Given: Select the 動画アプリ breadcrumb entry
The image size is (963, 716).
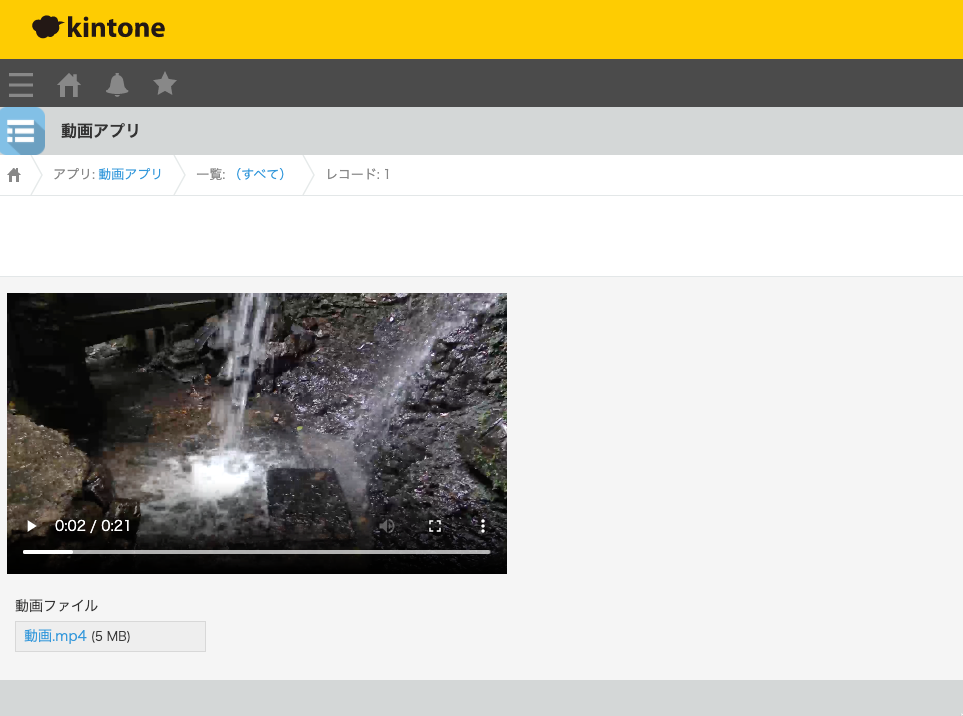Looking at the screenshot, I should (129, 174).
